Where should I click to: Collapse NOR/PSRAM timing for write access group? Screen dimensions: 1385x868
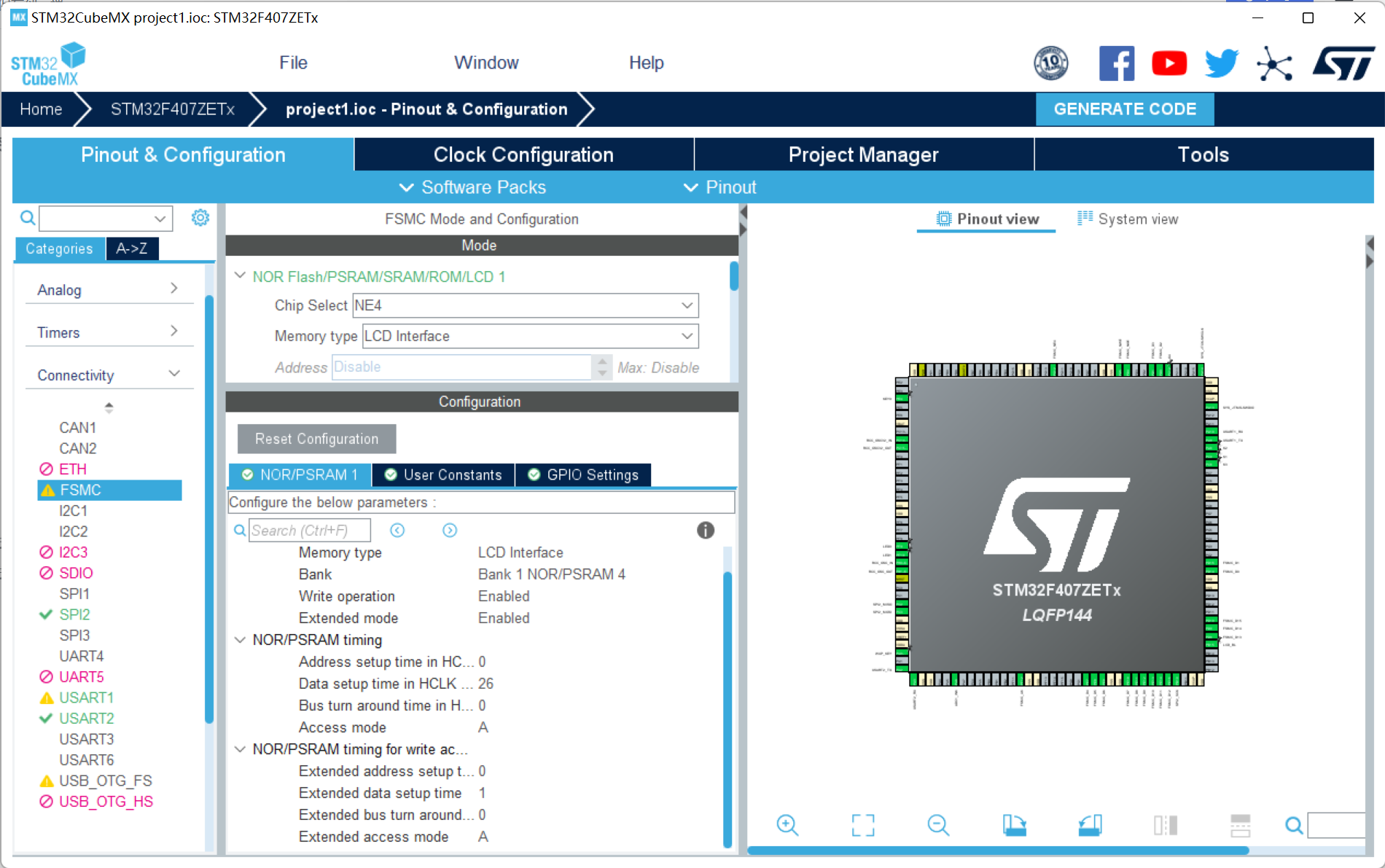240,748
